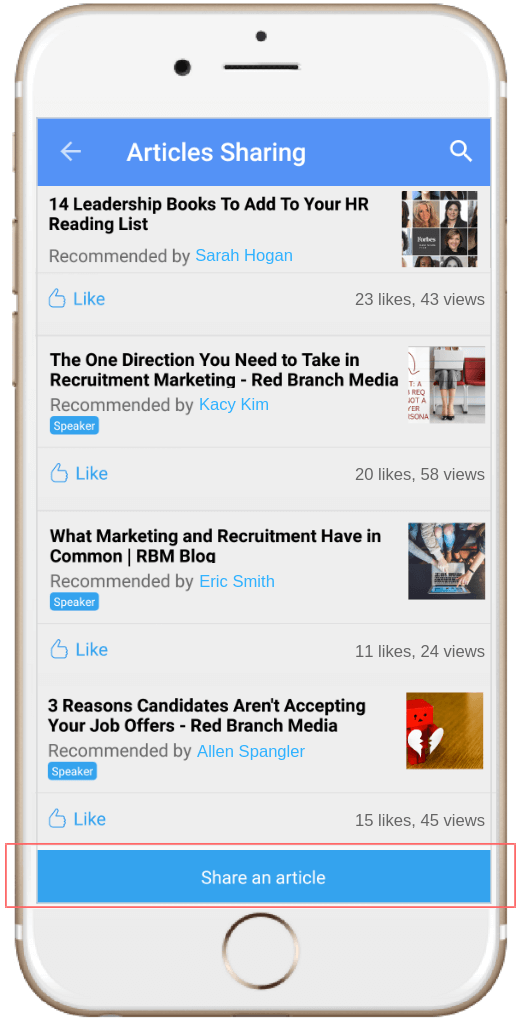522x1021 pixels.
Task: Open Eric Smith's profile link
Action: (237, 581)
